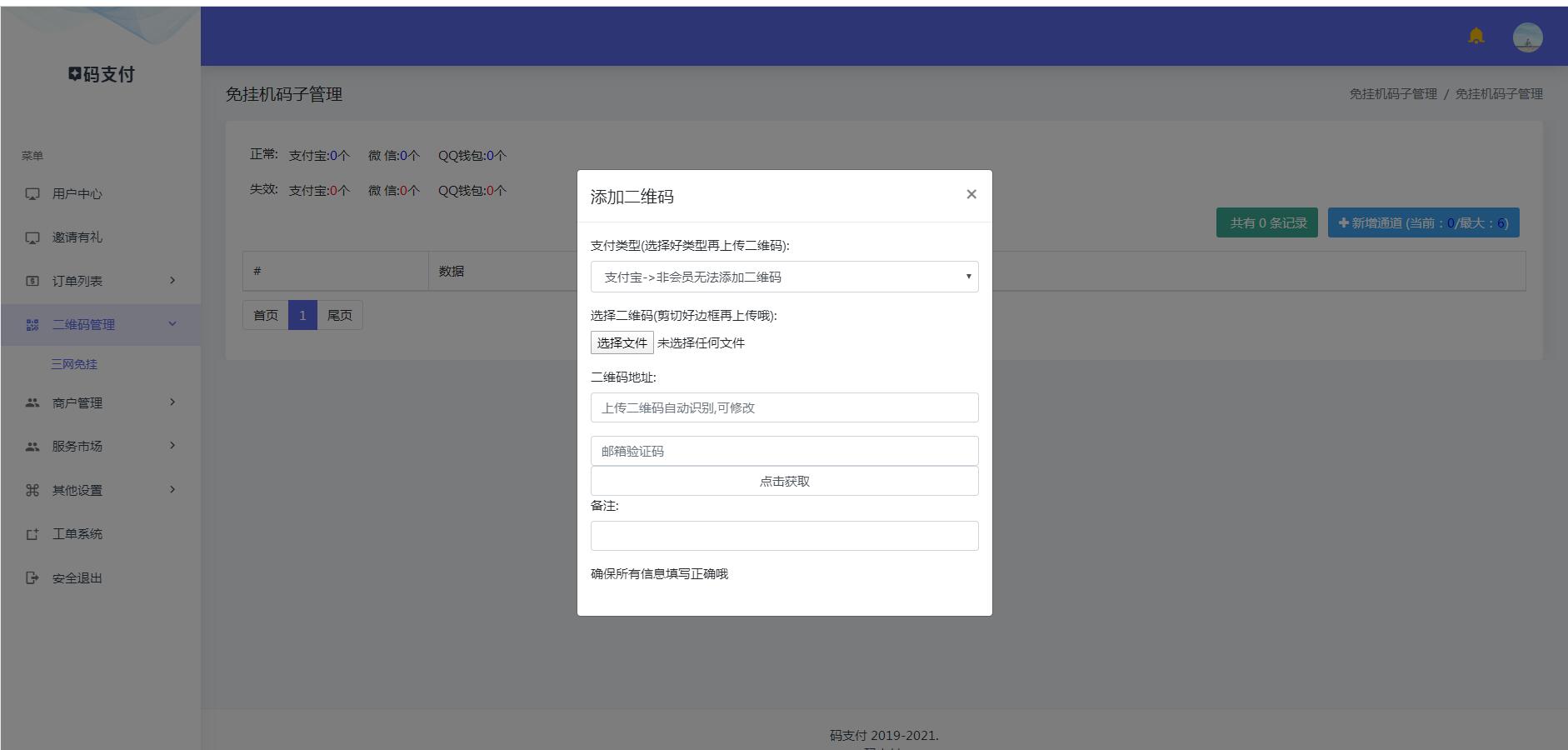Close the 添加二维码 dialog

click(971, 194)
